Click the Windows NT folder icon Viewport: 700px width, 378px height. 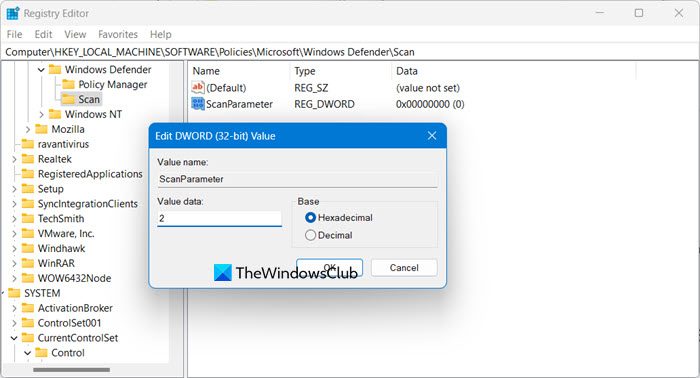point(55,114)
